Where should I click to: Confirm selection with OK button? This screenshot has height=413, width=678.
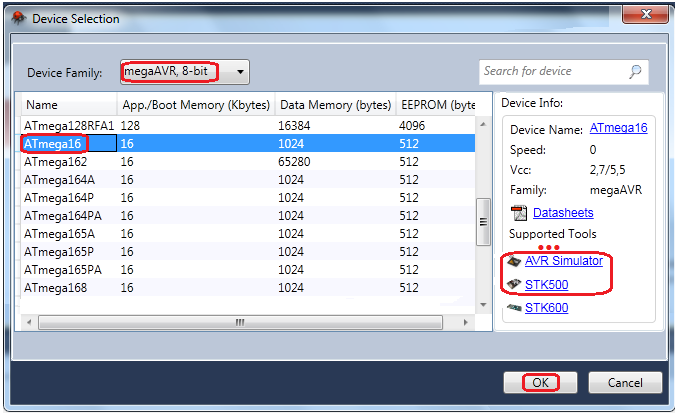coord(540,383)
